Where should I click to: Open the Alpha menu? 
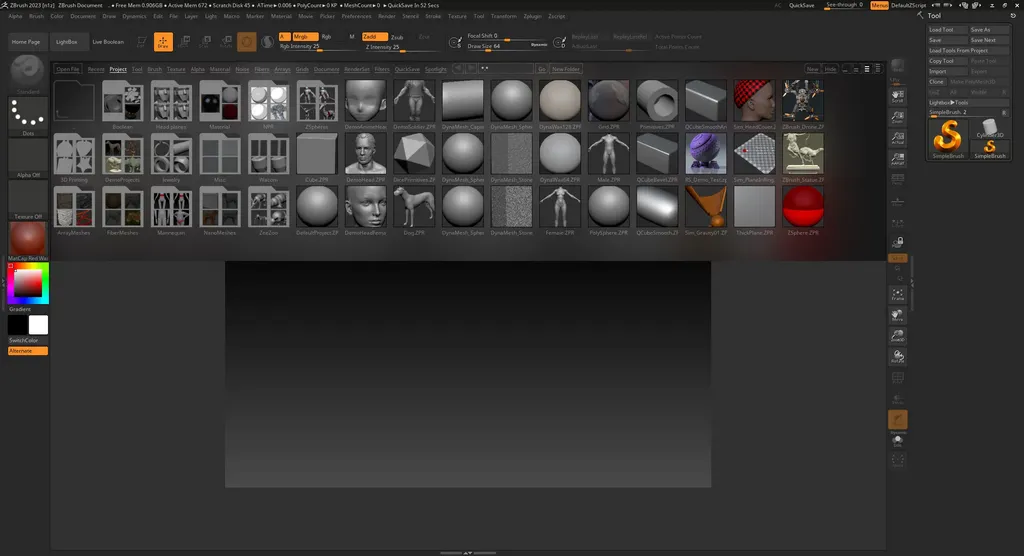15,16
